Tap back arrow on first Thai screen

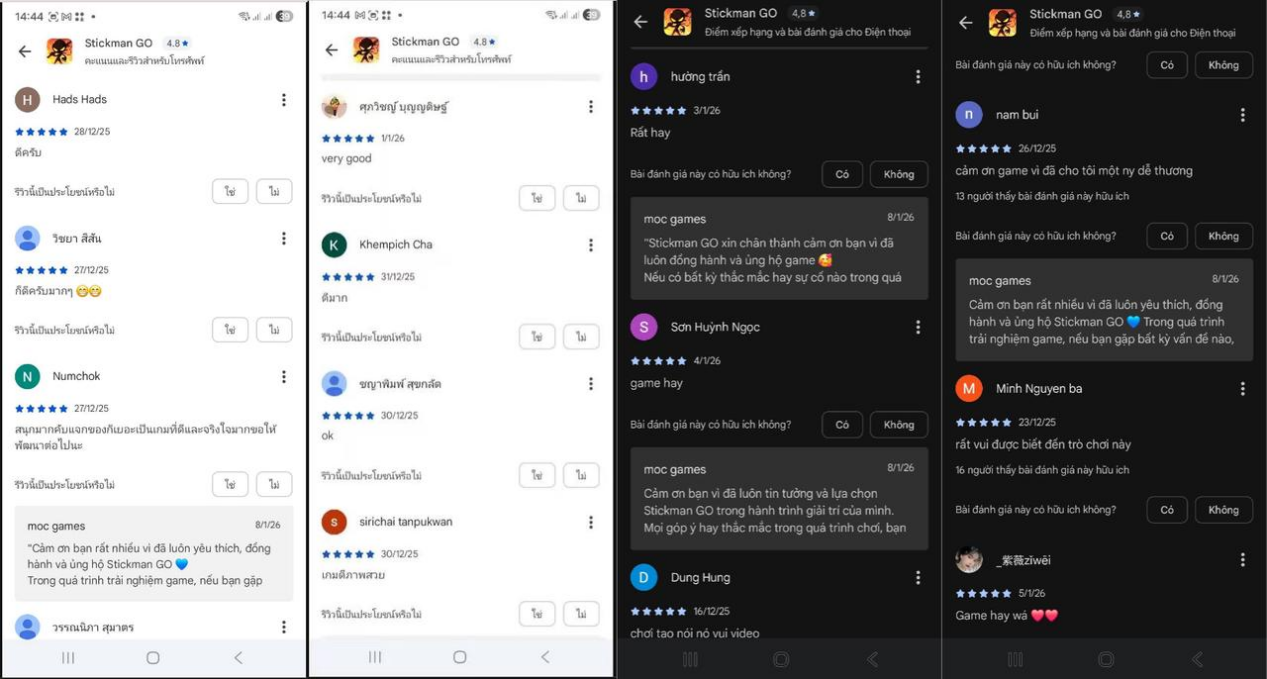(25, 51)
